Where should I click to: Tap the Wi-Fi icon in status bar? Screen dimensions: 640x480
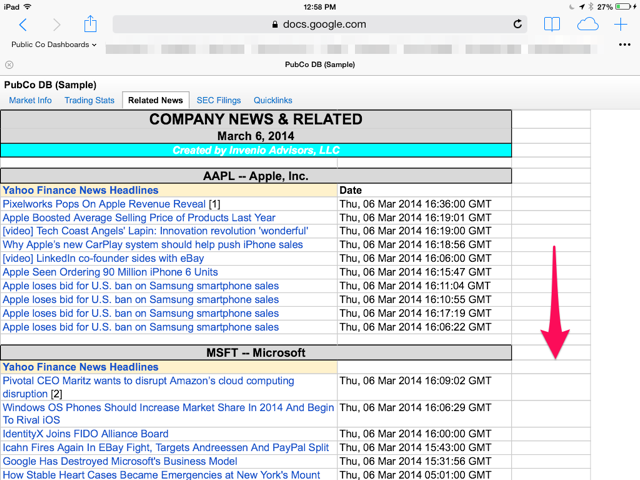pos(28,7)
